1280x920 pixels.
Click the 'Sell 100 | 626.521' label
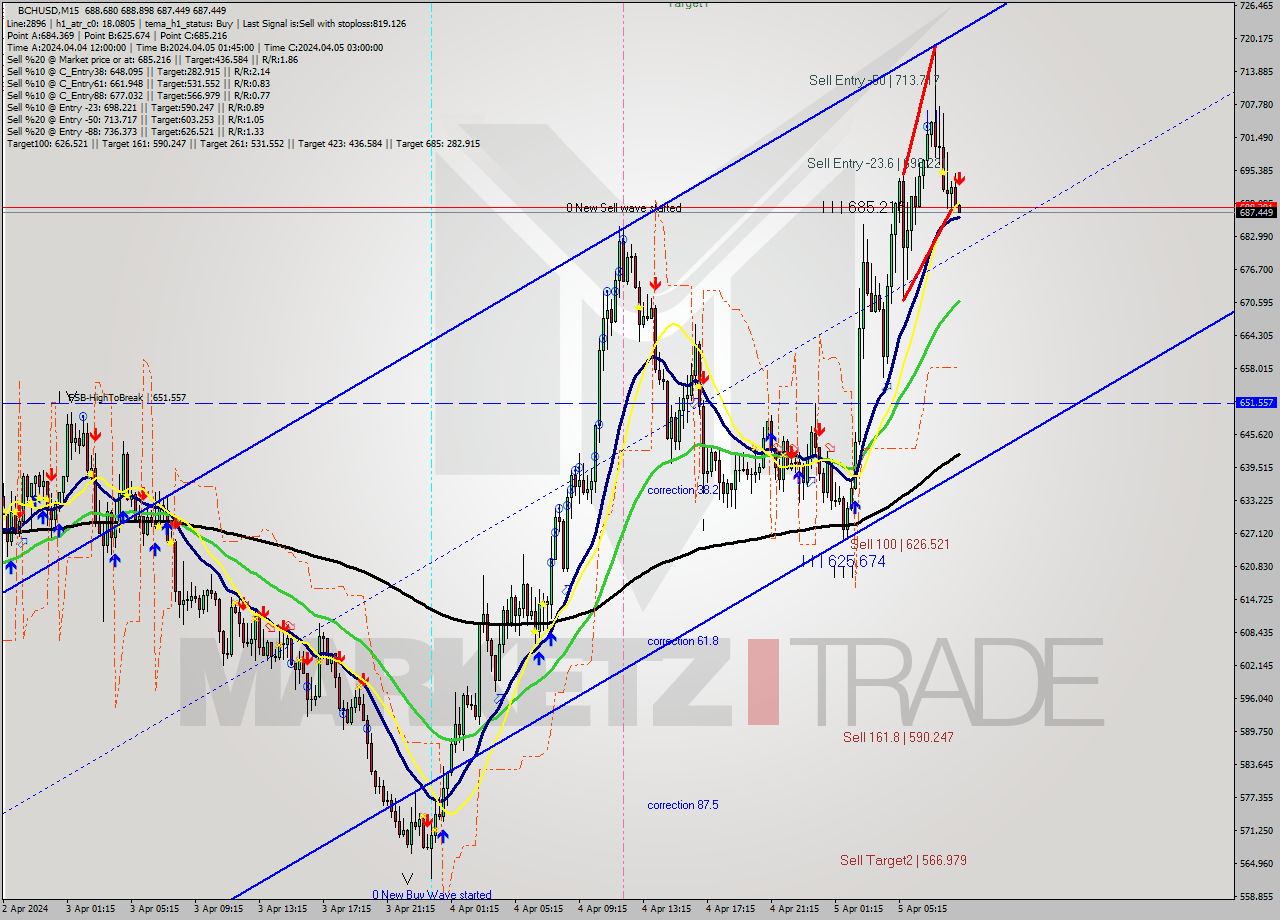coord(899,545)
